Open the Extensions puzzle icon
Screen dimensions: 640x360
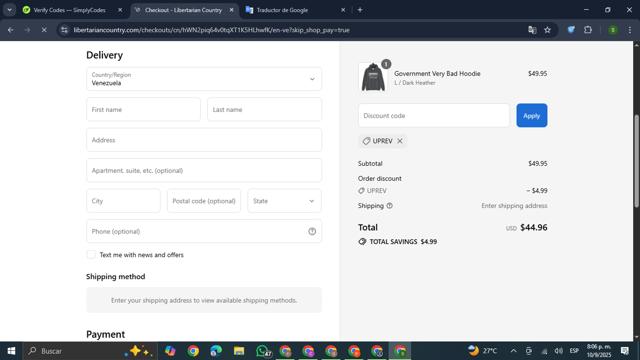click(x=588, y=30)
